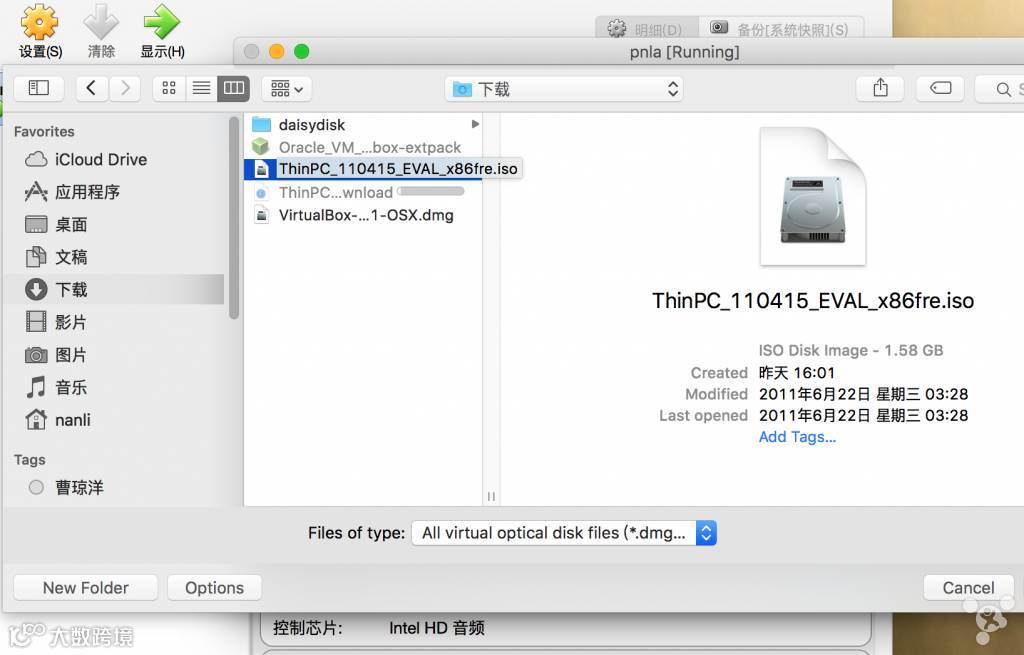The height and width of the screenshot is (655, 1024).
Task: Click the New Folder button
Action: pyautogui.click(x=86, y=588)
